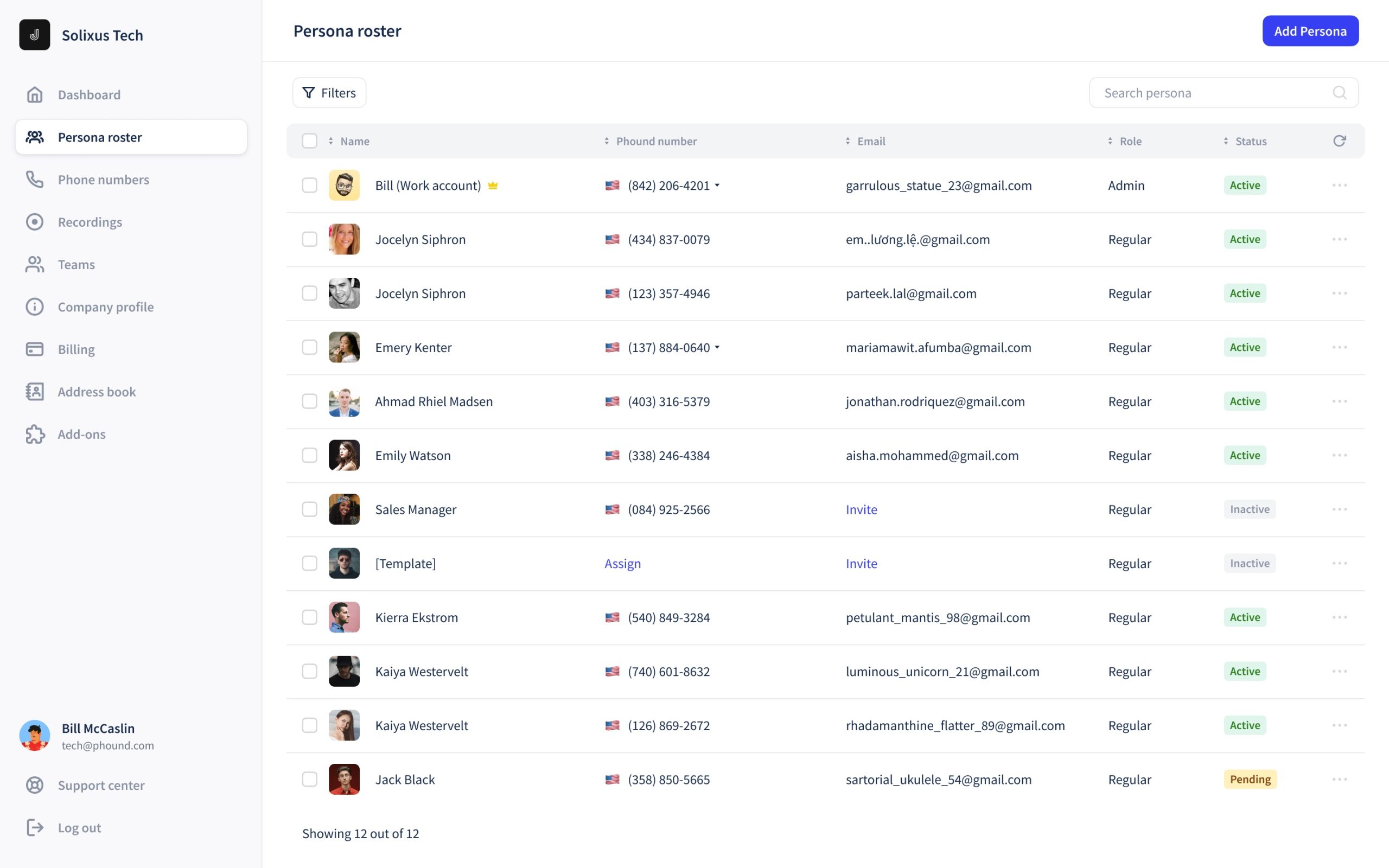
Task: Select the Kierra Ekstrom row checkbox
Action: coord(309,617)
